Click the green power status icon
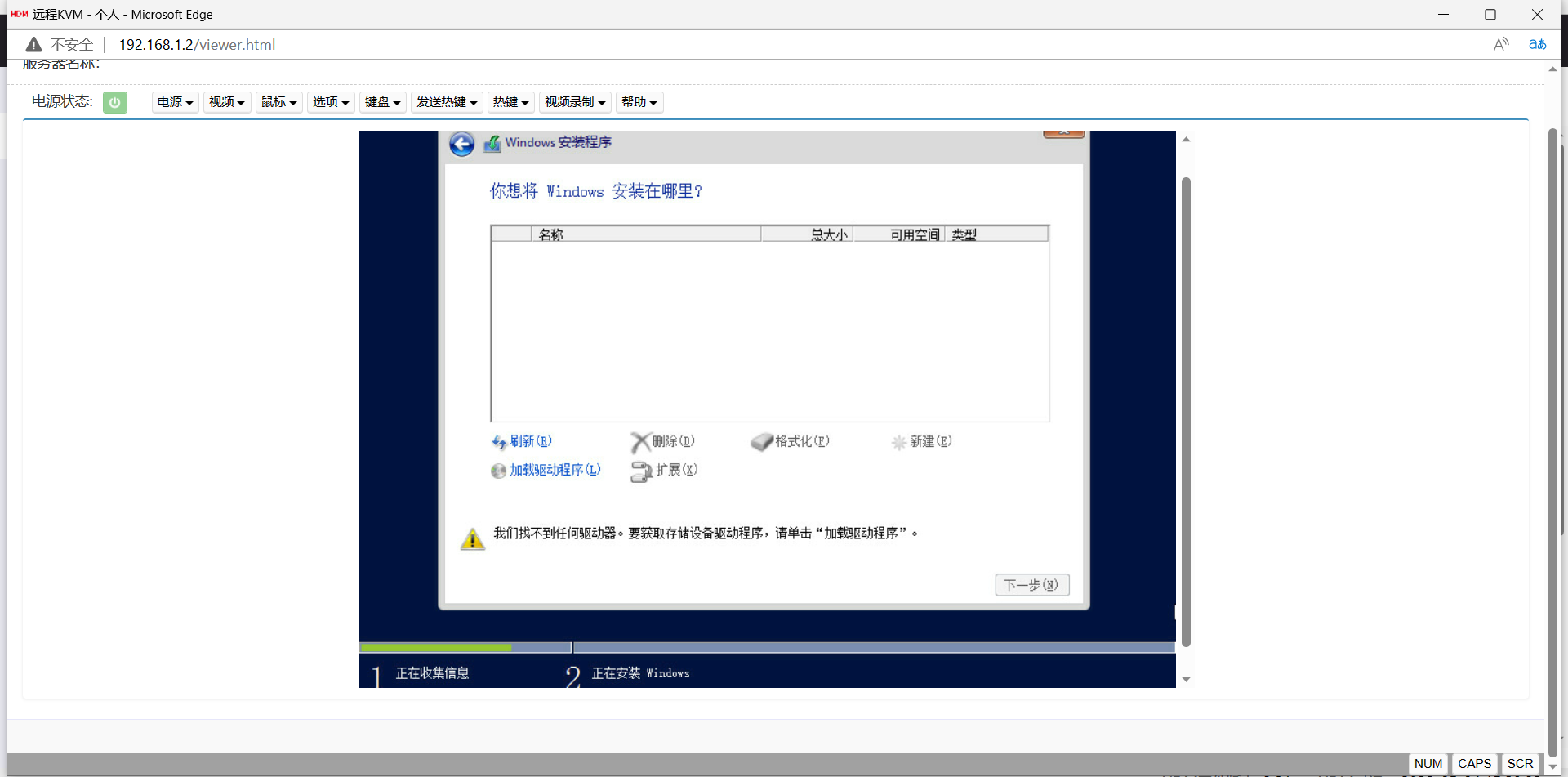Screen dimensions: 1568x777 pos(115,102)
